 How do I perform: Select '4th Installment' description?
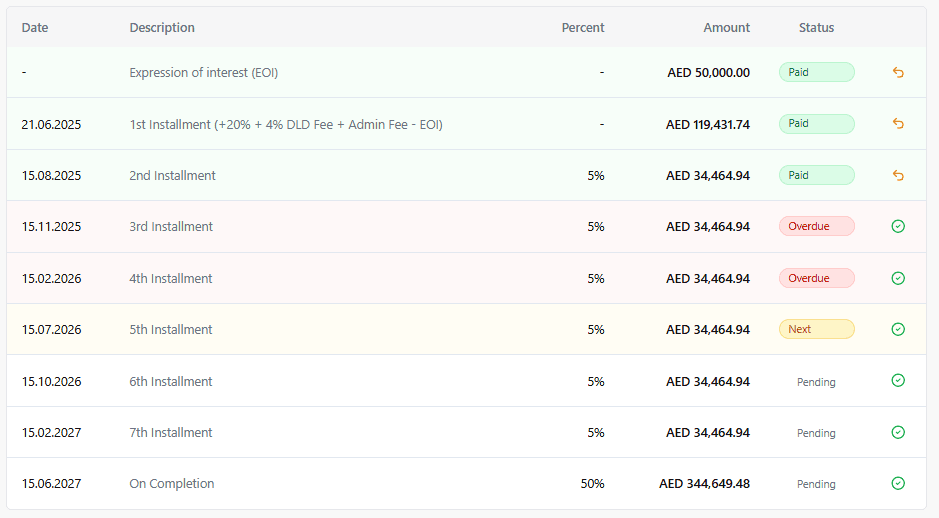click(x=171, y=278)
